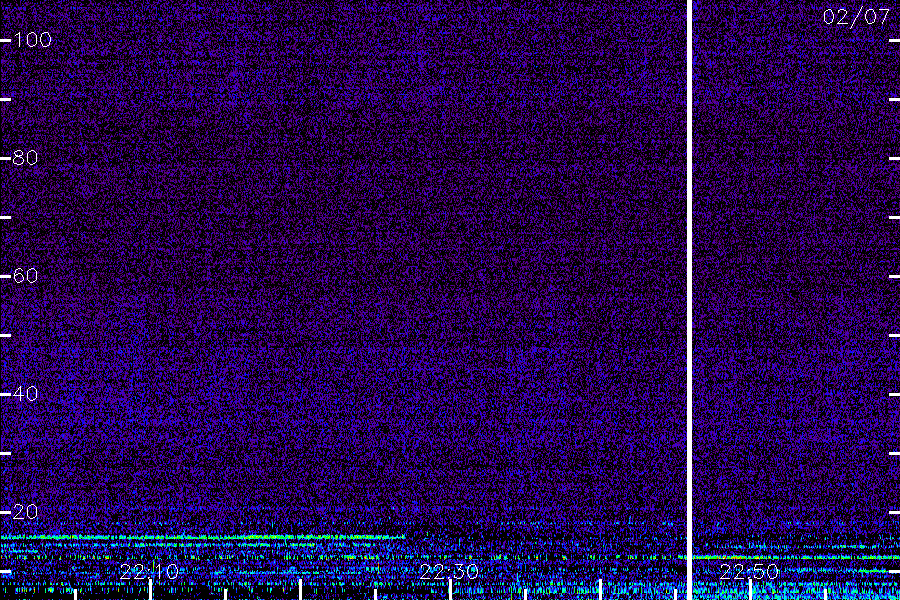
Task: Click the 80 frequency axis label
Action: pyautogui.click(x=25, y=158)
